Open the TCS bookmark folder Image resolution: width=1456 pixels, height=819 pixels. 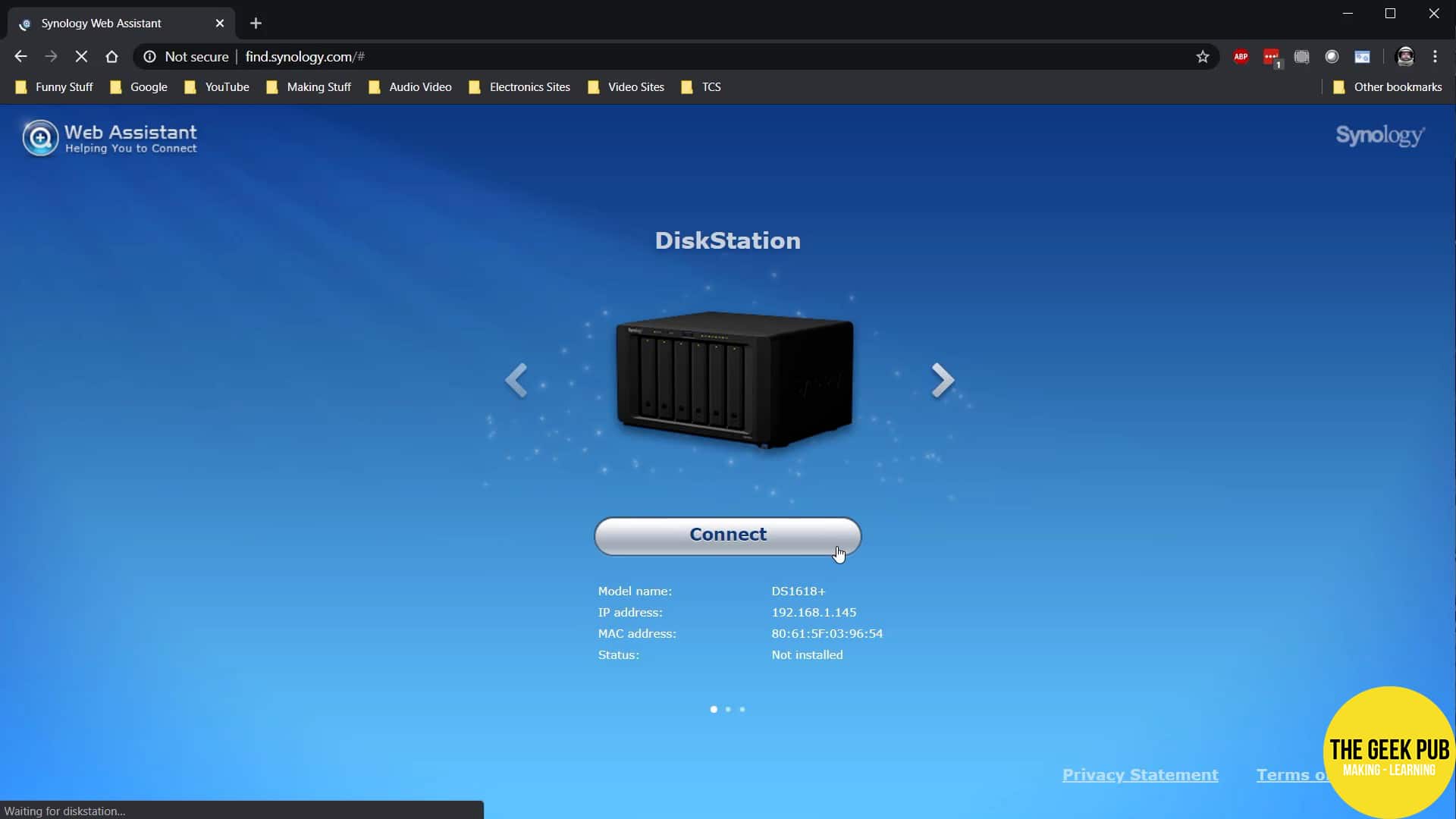point(701,87)
